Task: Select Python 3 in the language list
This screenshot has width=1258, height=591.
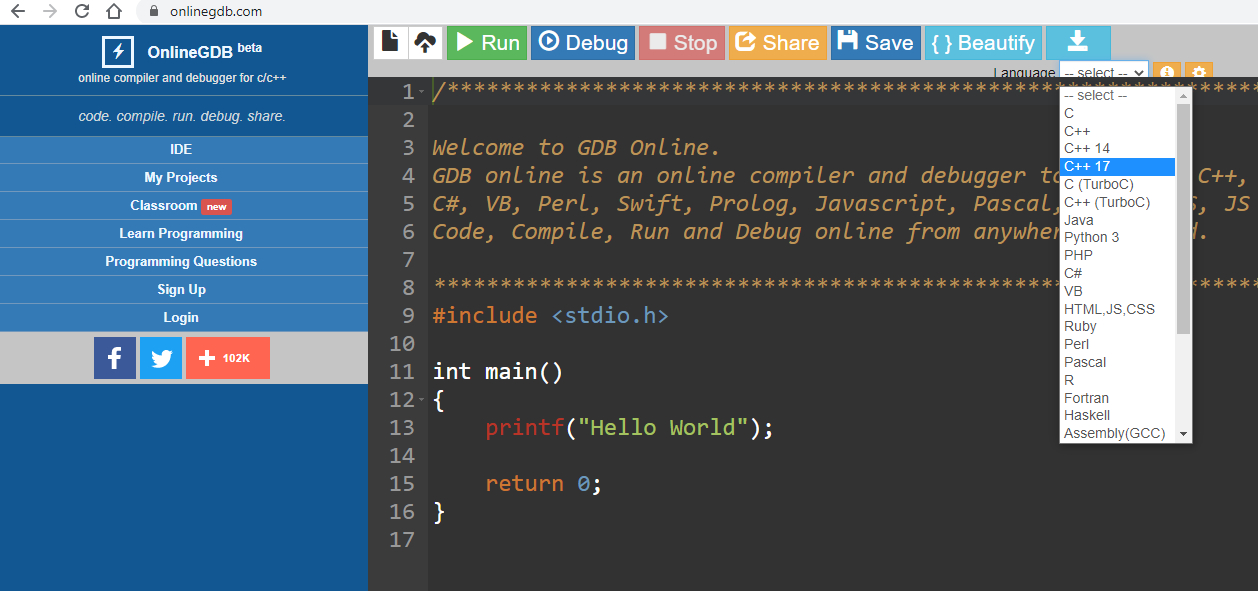Action: (x=1118, y=237)
